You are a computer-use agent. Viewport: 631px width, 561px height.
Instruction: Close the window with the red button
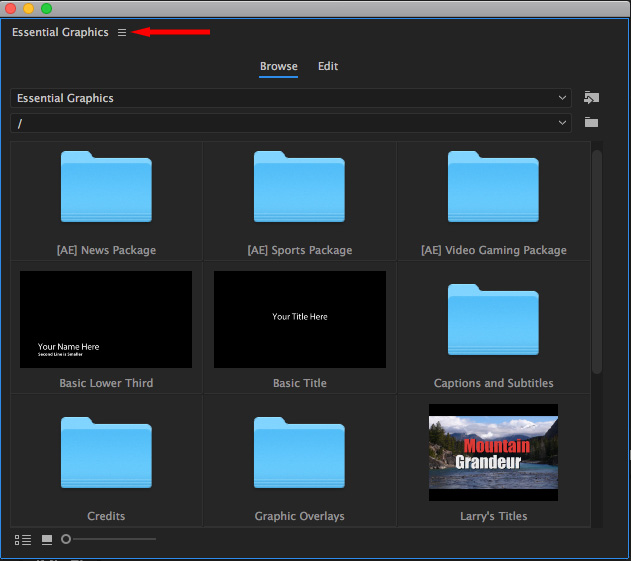click(x=10, y=8)
